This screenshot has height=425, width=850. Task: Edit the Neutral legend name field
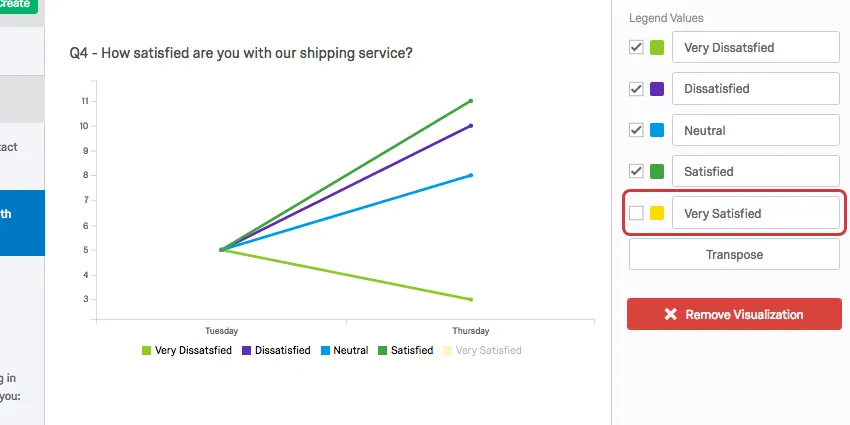tap(755, 130)
